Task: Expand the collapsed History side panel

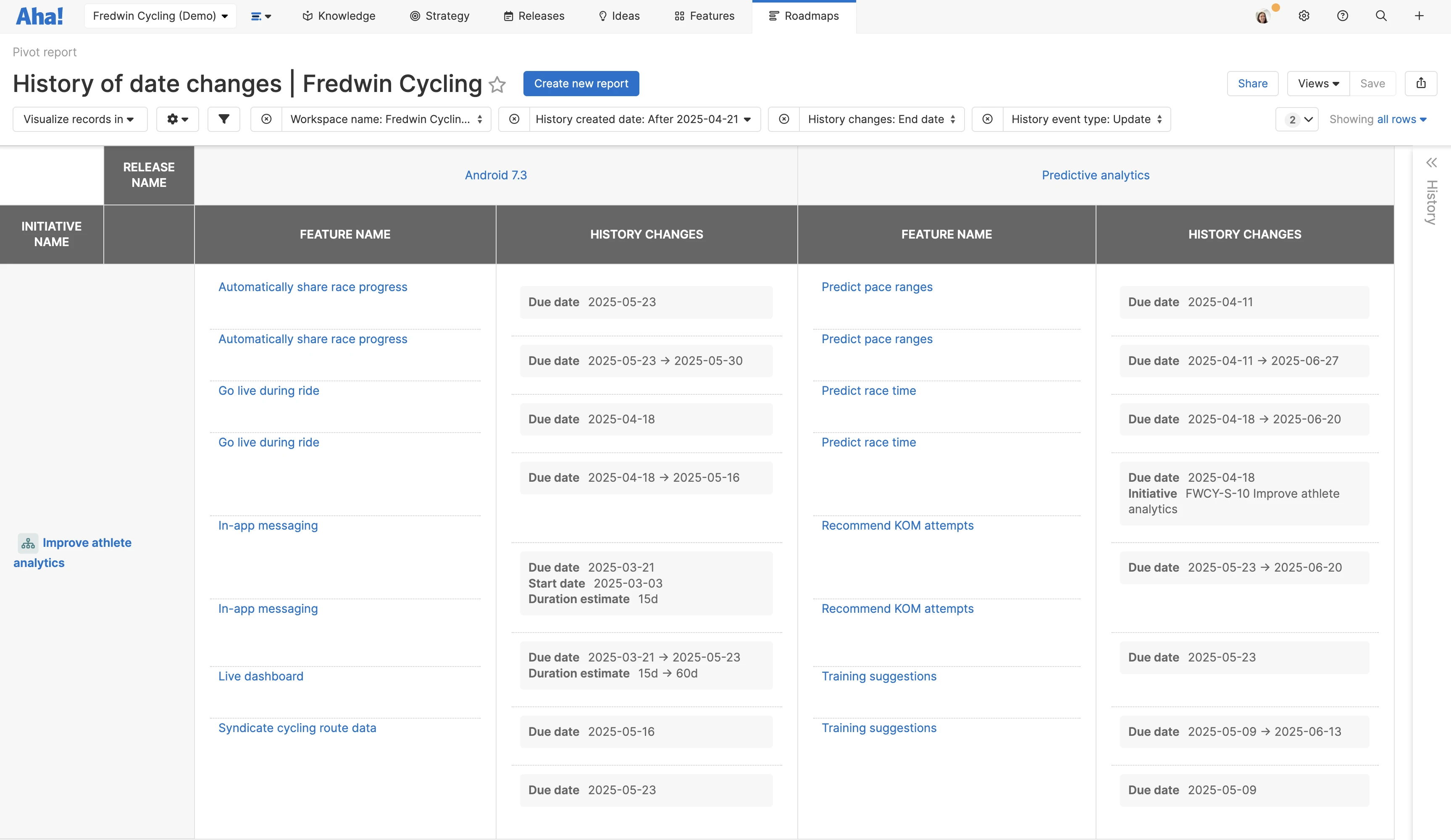Action: pos(1431,163)
